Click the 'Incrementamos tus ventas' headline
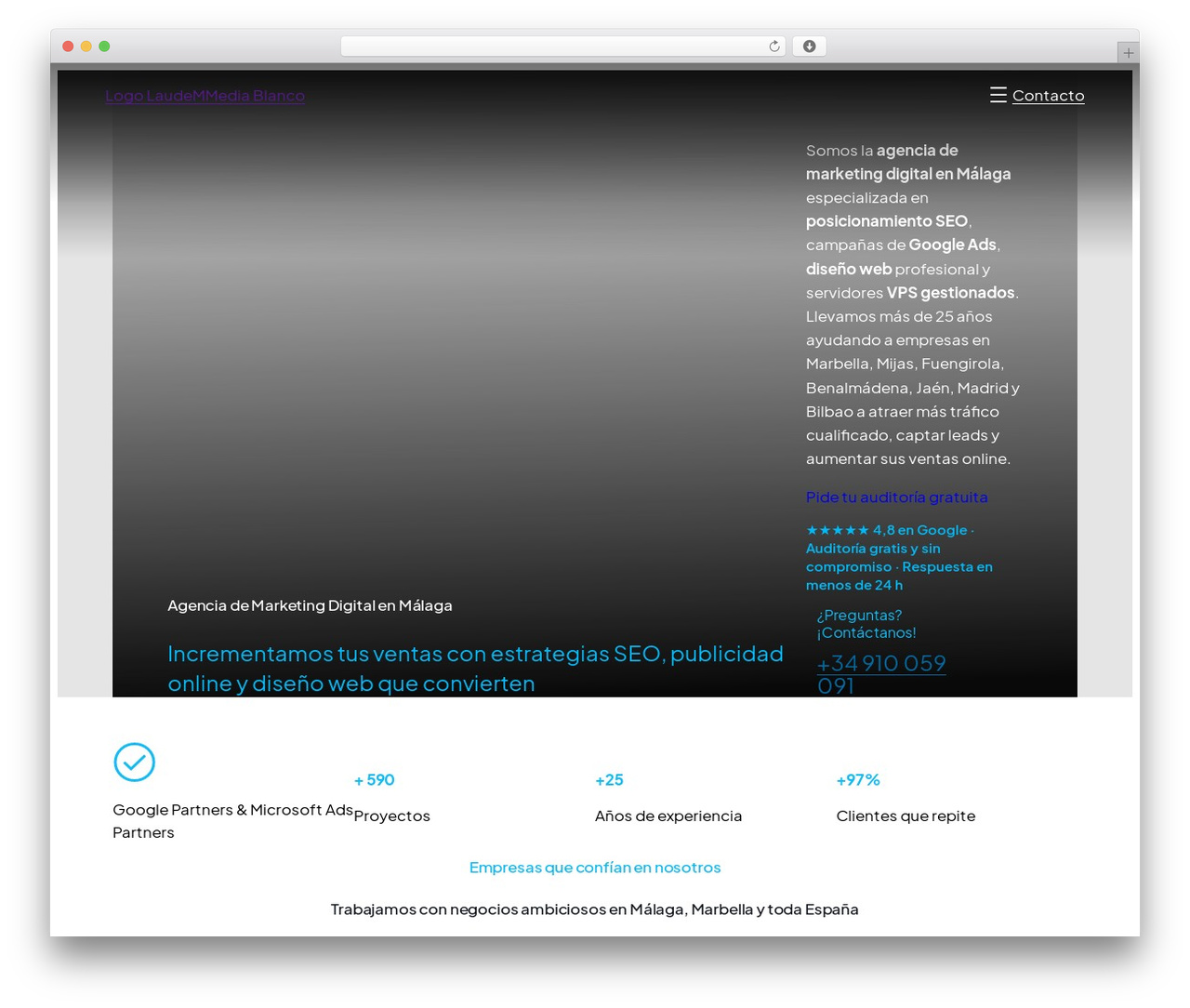Viewport: 1190px width, 1008px height. click(x=475, y=669)
